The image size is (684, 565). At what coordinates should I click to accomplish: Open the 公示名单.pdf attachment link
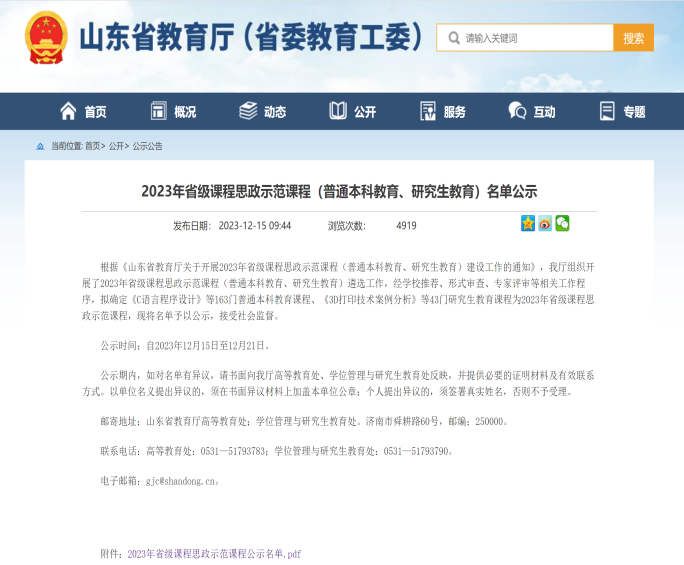pos(214,553)
